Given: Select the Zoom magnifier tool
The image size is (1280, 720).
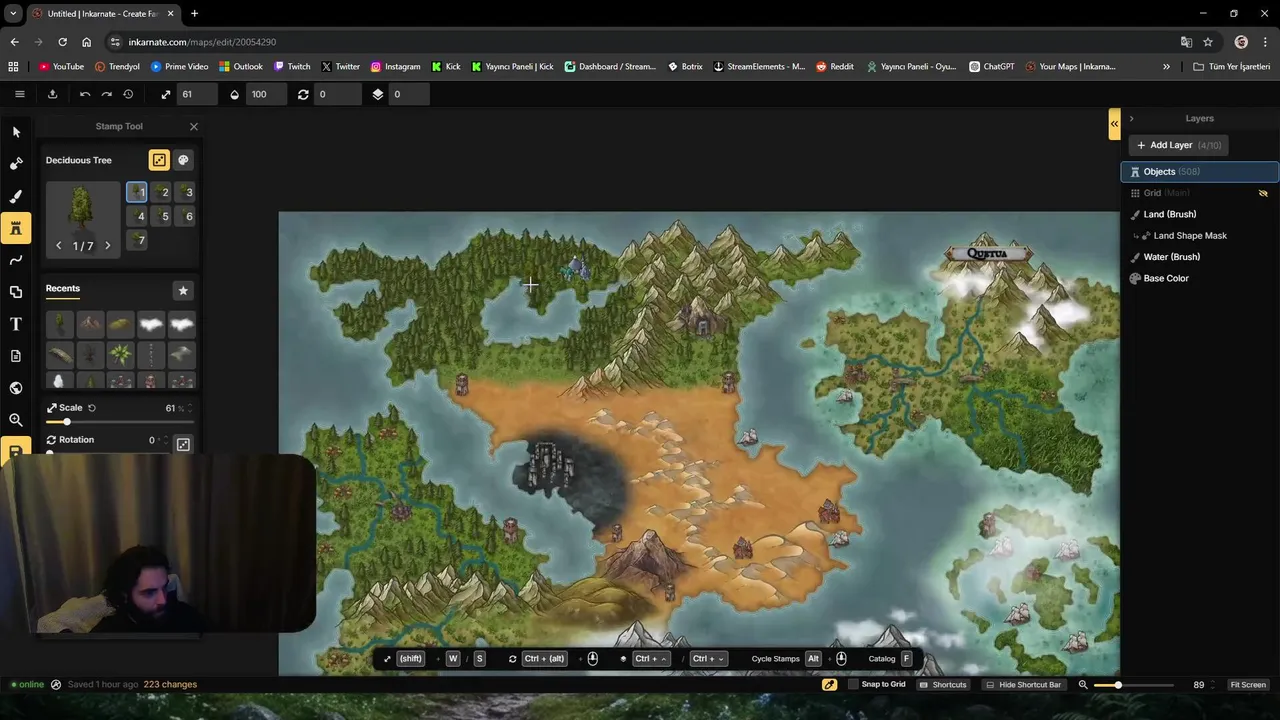Looking at the screenshot, I should pyautogui.click(x=16, y=420).
